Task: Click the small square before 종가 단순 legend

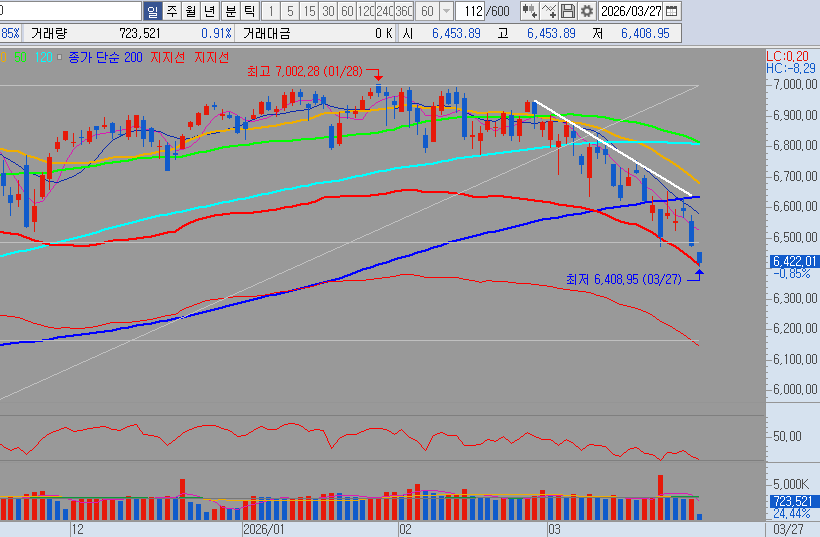Action: [60, 58]
